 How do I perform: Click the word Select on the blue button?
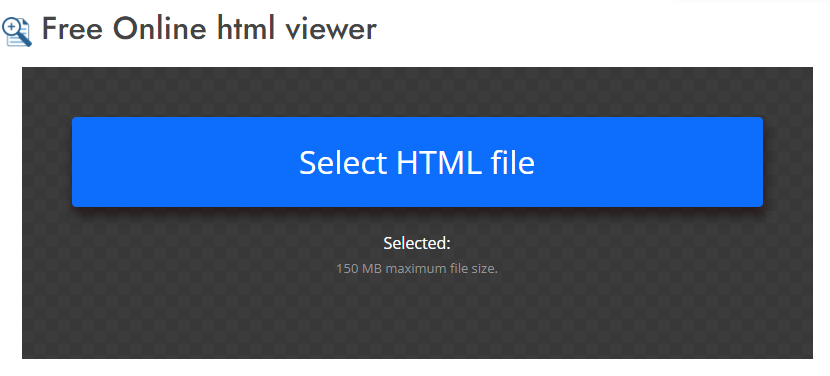(x=343, y=163)
